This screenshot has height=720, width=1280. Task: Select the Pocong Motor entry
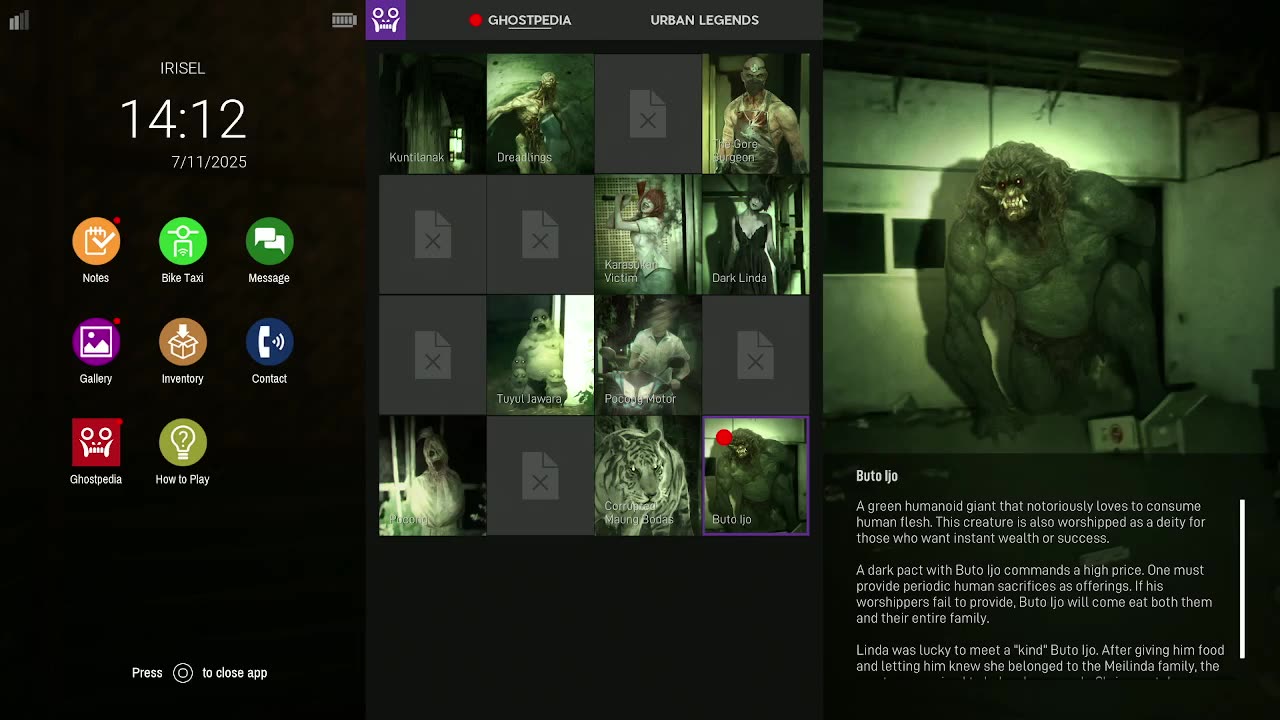click(x=648, y=355)
